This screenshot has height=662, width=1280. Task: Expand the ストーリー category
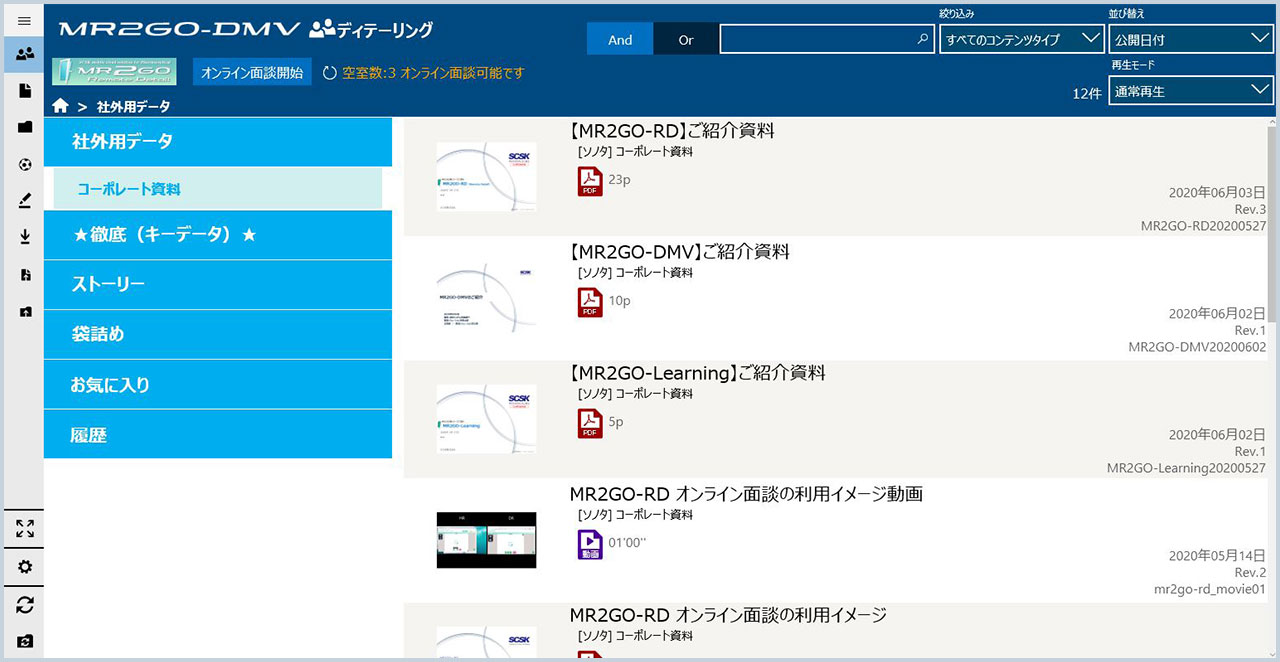[x=218, y=285]
